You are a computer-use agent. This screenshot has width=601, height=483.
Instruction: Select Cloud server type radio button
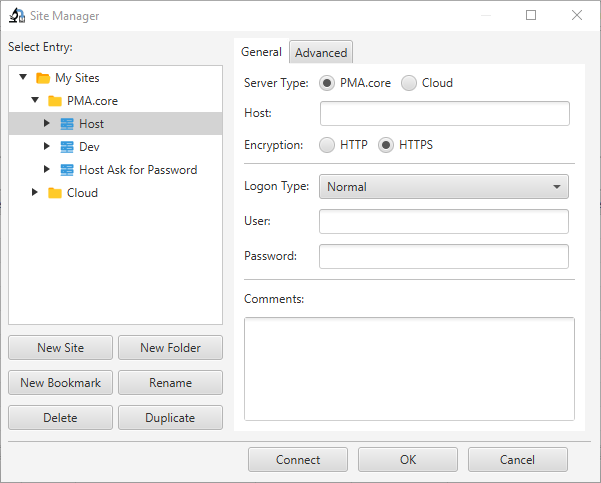pos(409,84)
